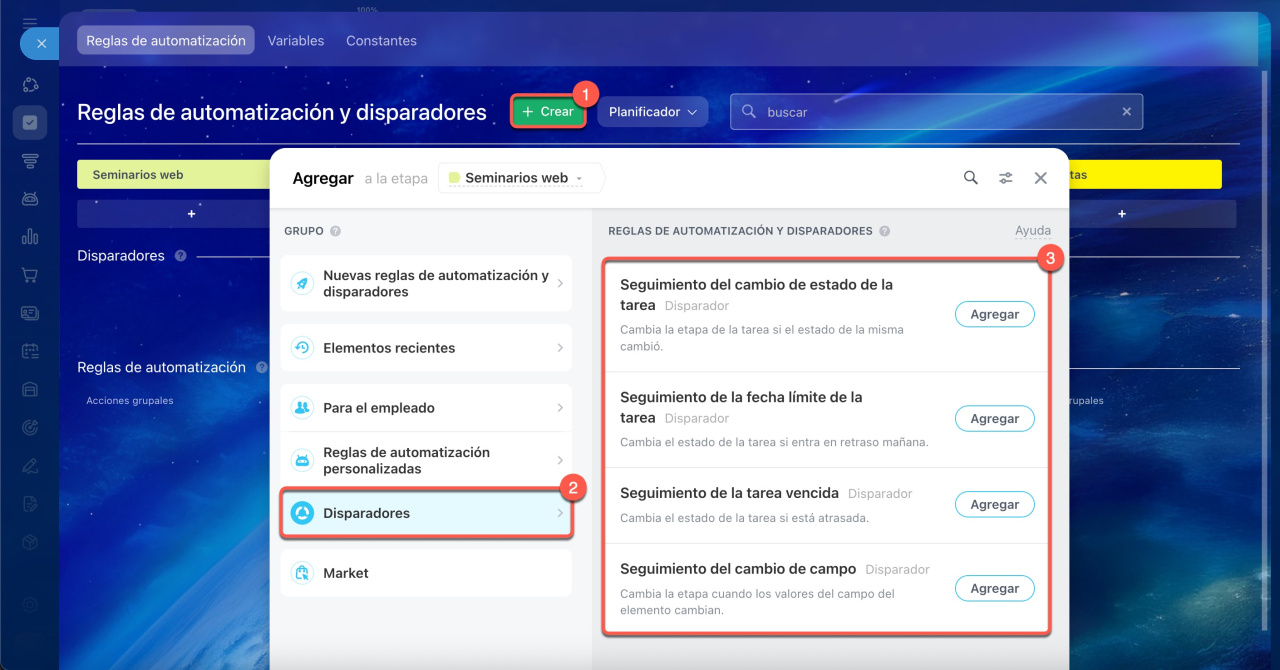Click the help icon next to GRUPO
This screenshot has height=670, width=1280.
click(x=335, y=231)
